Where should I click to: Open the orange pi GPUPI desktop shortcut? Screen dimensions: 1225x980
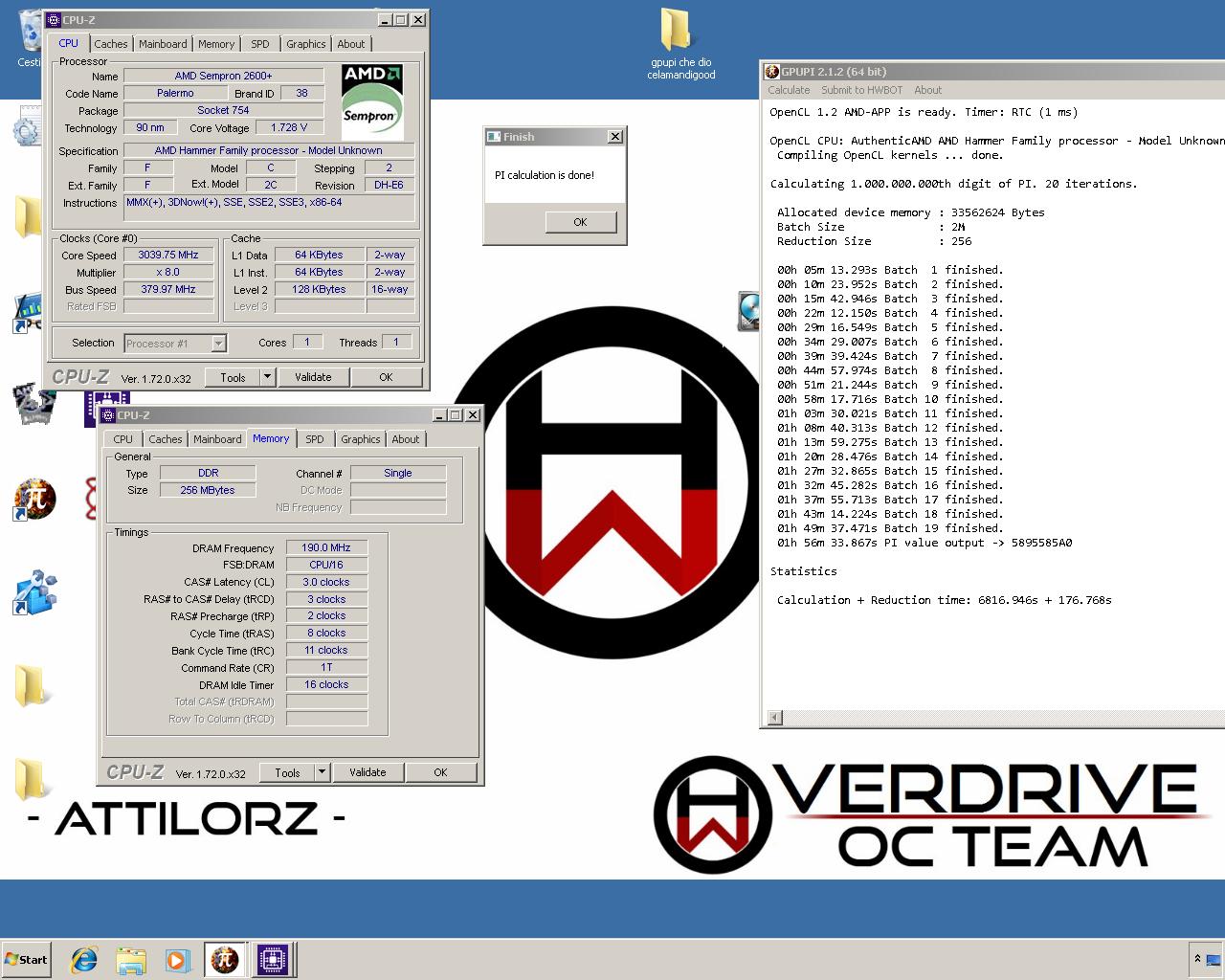click(x=35, y=499)
